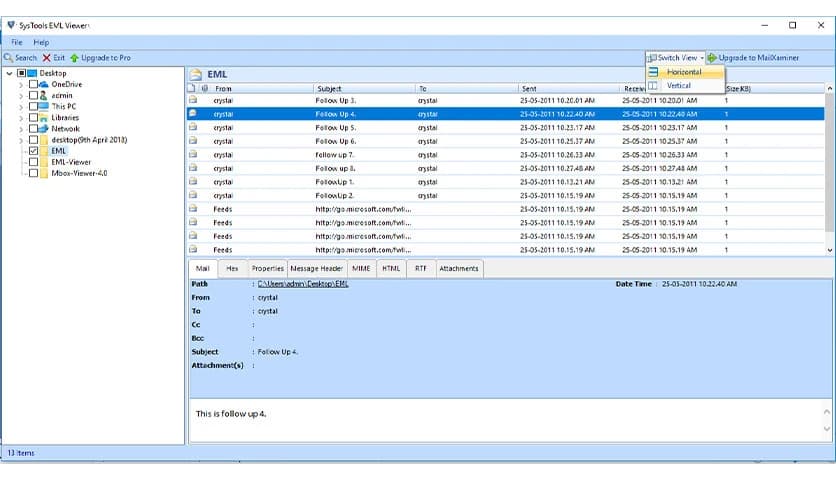Viewport: 836px width, 484px height.
Task: Click the Libraries folder icon
Action: tap(44, 117)
